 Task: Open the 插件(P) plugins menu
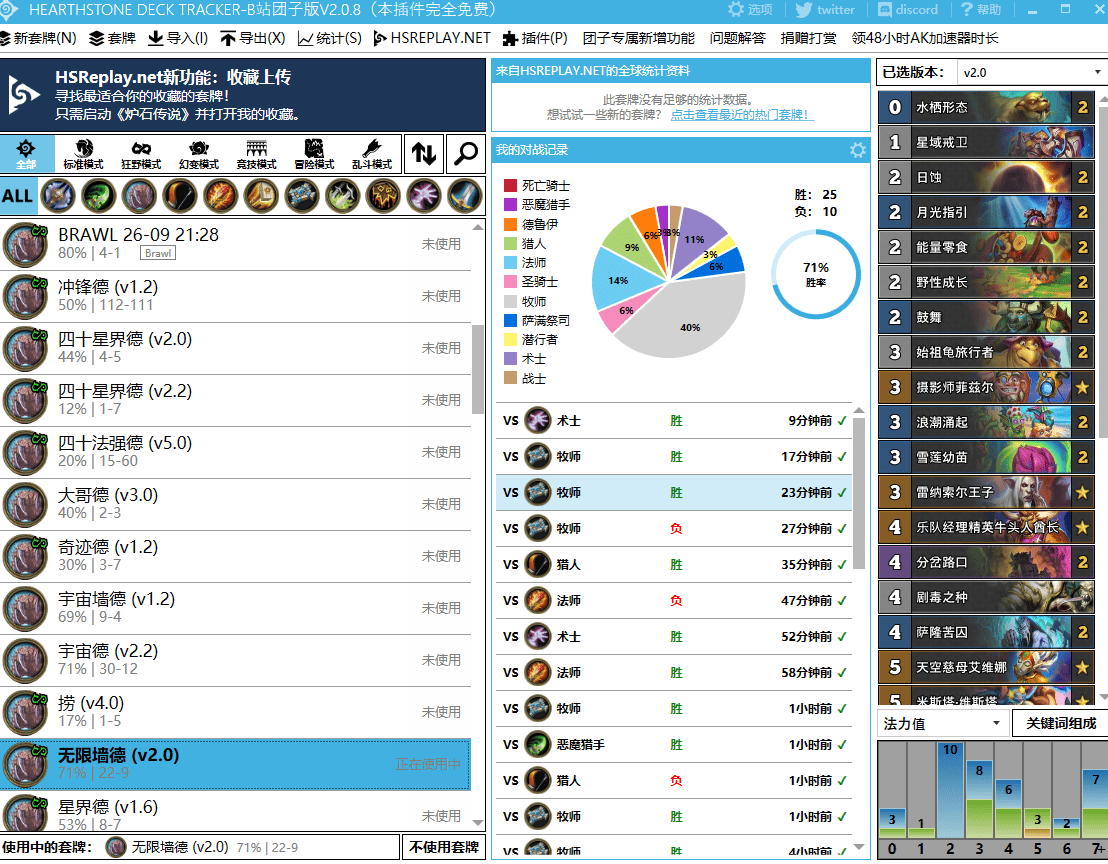point(535,38)
